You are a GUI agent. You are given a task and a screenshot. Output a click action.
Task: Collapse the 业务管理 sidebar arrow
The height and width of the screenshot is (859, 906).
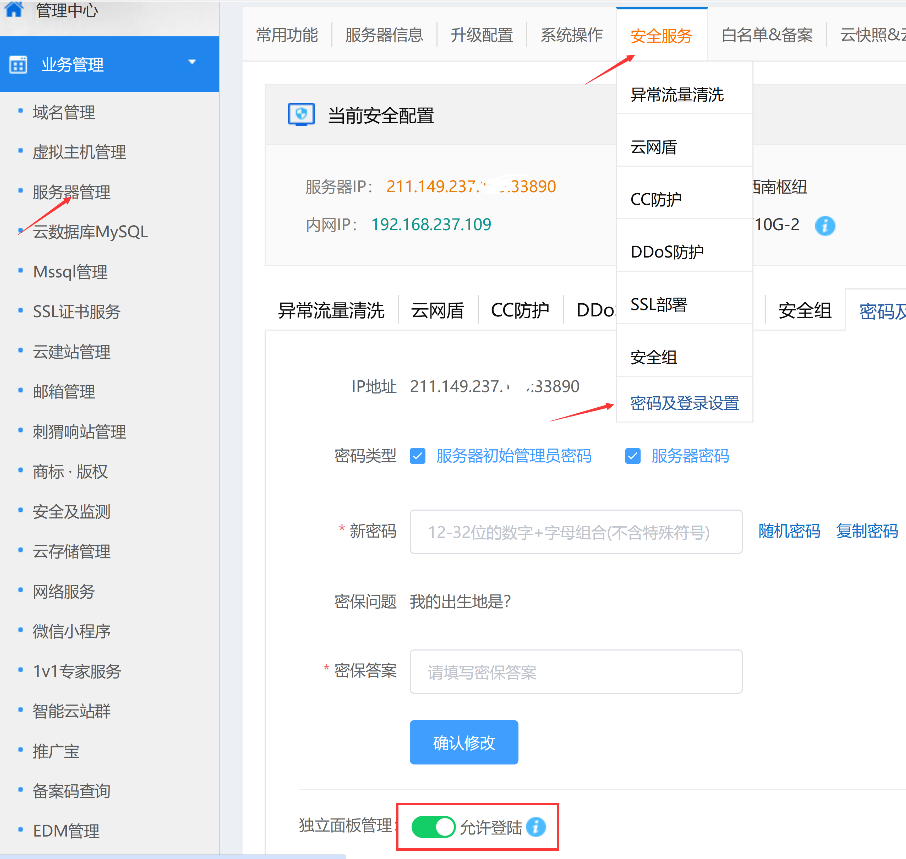pos(192,62)
